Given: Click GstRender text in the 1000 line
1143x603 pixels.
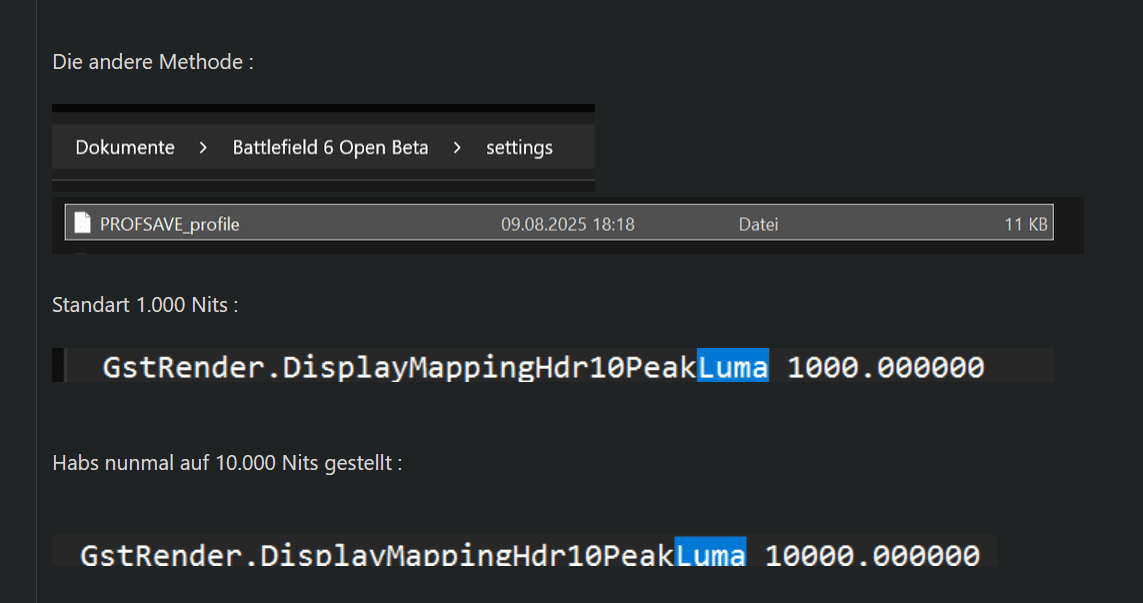Looking at the screenshot, I should pos(186,367).
